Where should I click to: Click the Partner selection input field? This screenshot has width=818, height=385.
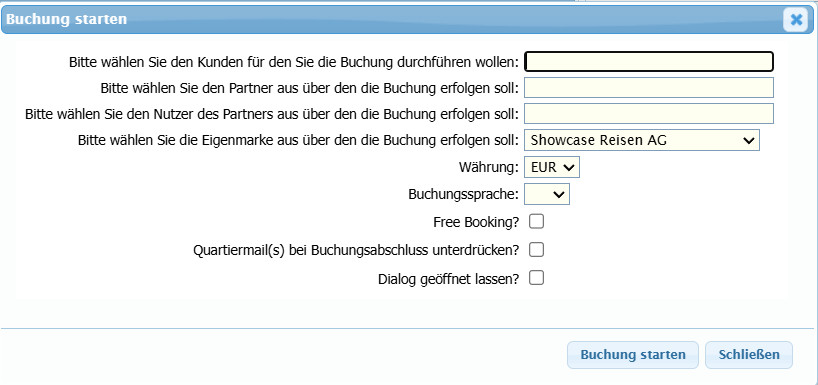648,88
